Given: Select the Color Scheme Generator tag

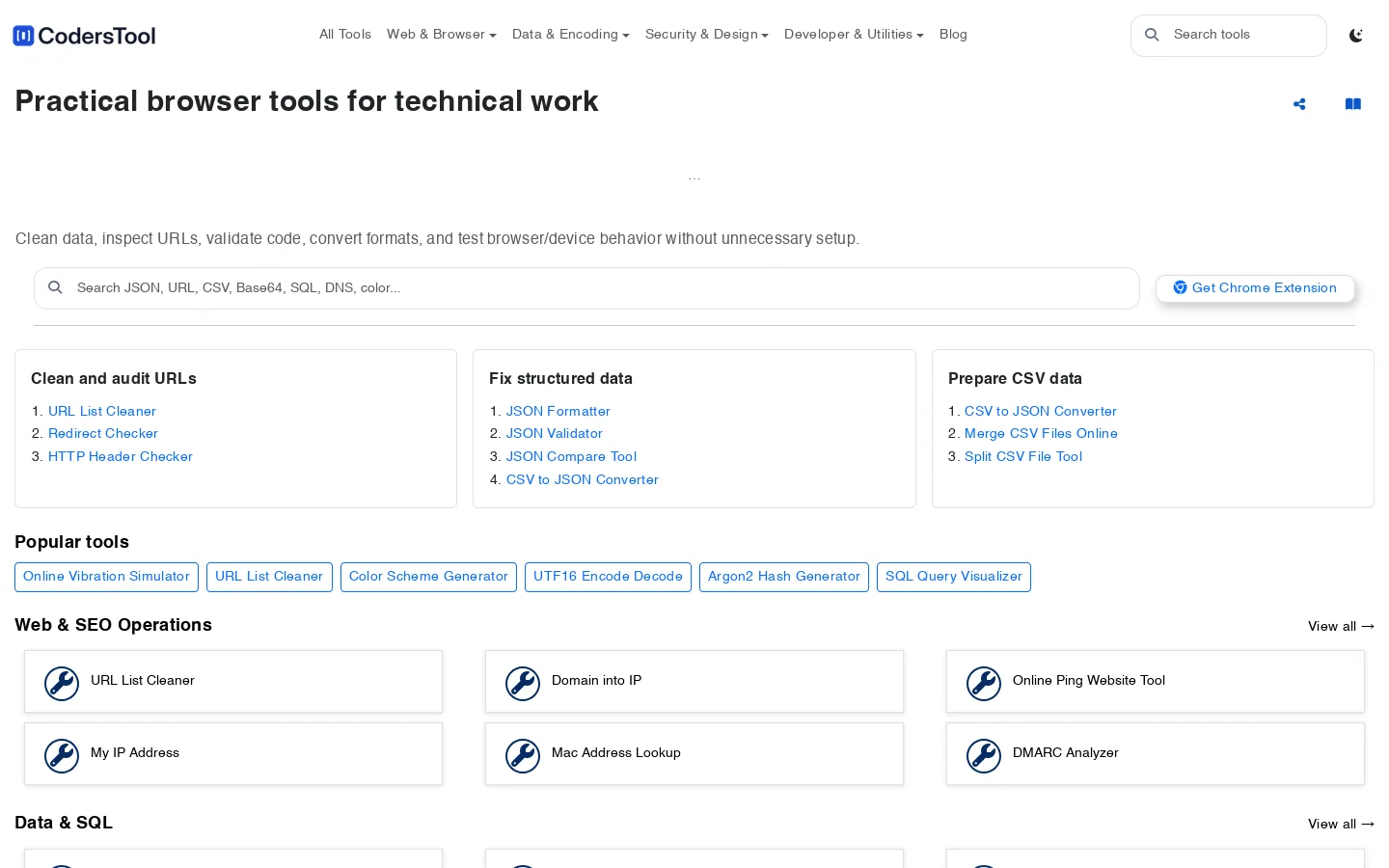Looking at the screenshot, I should click(x=428, y=577).
